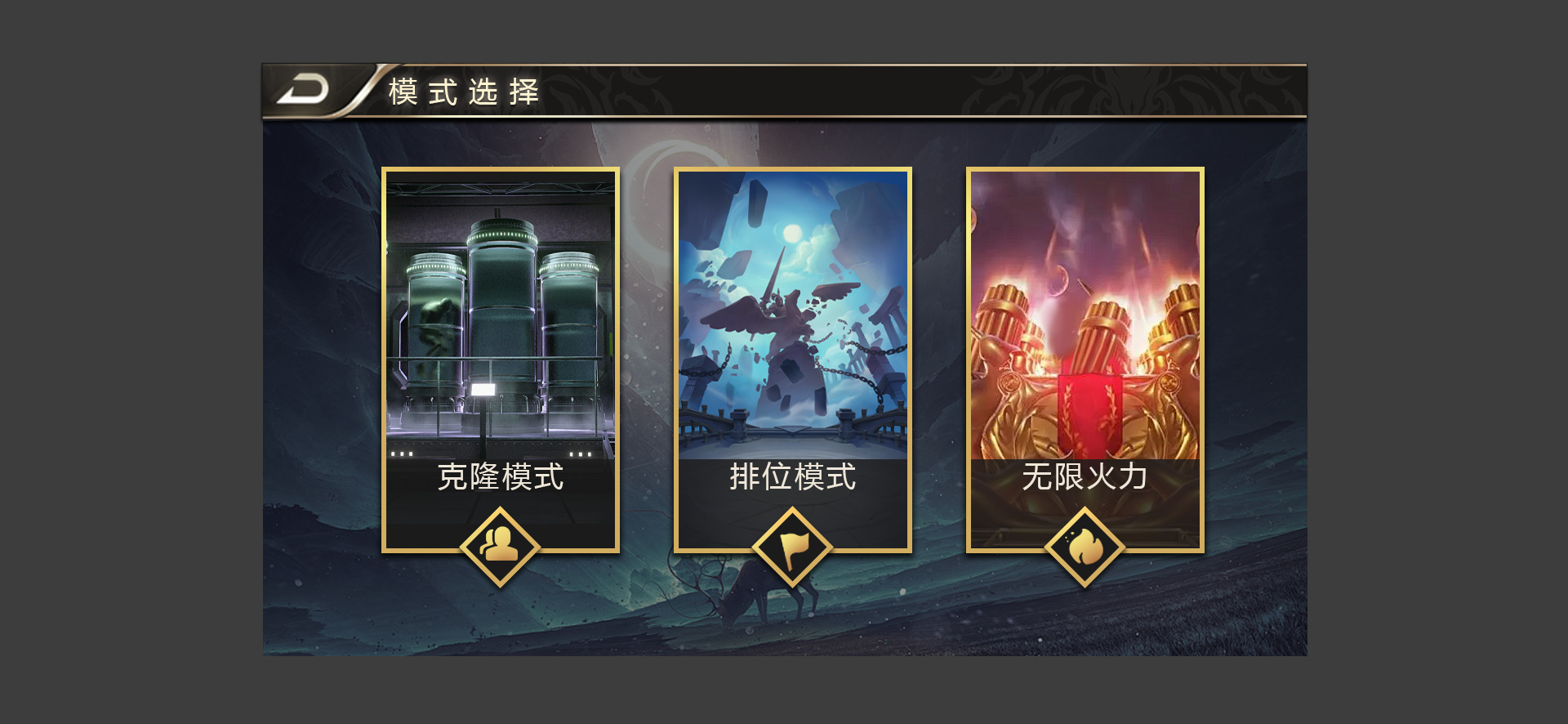Click the 模式选择 title text
This screenshot has width=1568, height=724.
[x=464, y=92]
